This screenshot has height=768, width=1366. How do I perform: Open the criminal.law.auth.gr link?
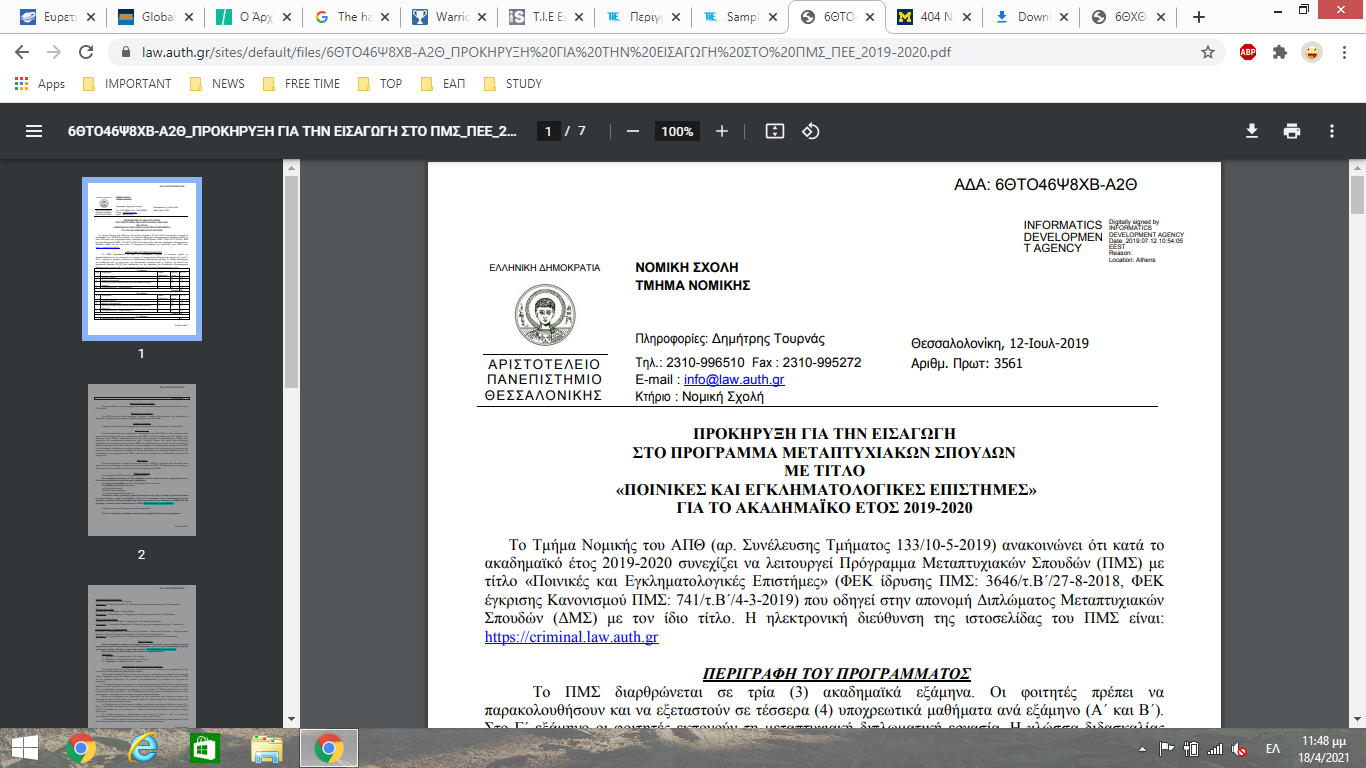coord(571,636)
